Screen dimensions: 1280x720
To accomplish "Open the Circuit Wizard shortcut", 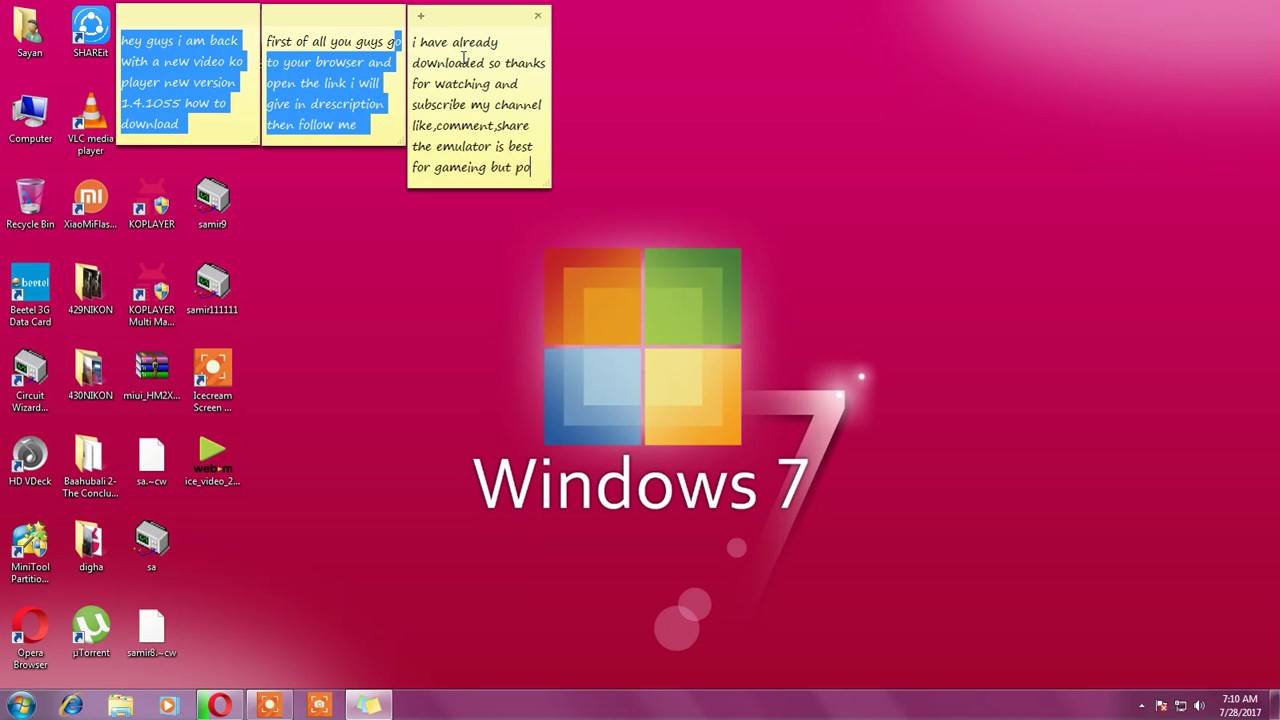I will pos(30,381).
